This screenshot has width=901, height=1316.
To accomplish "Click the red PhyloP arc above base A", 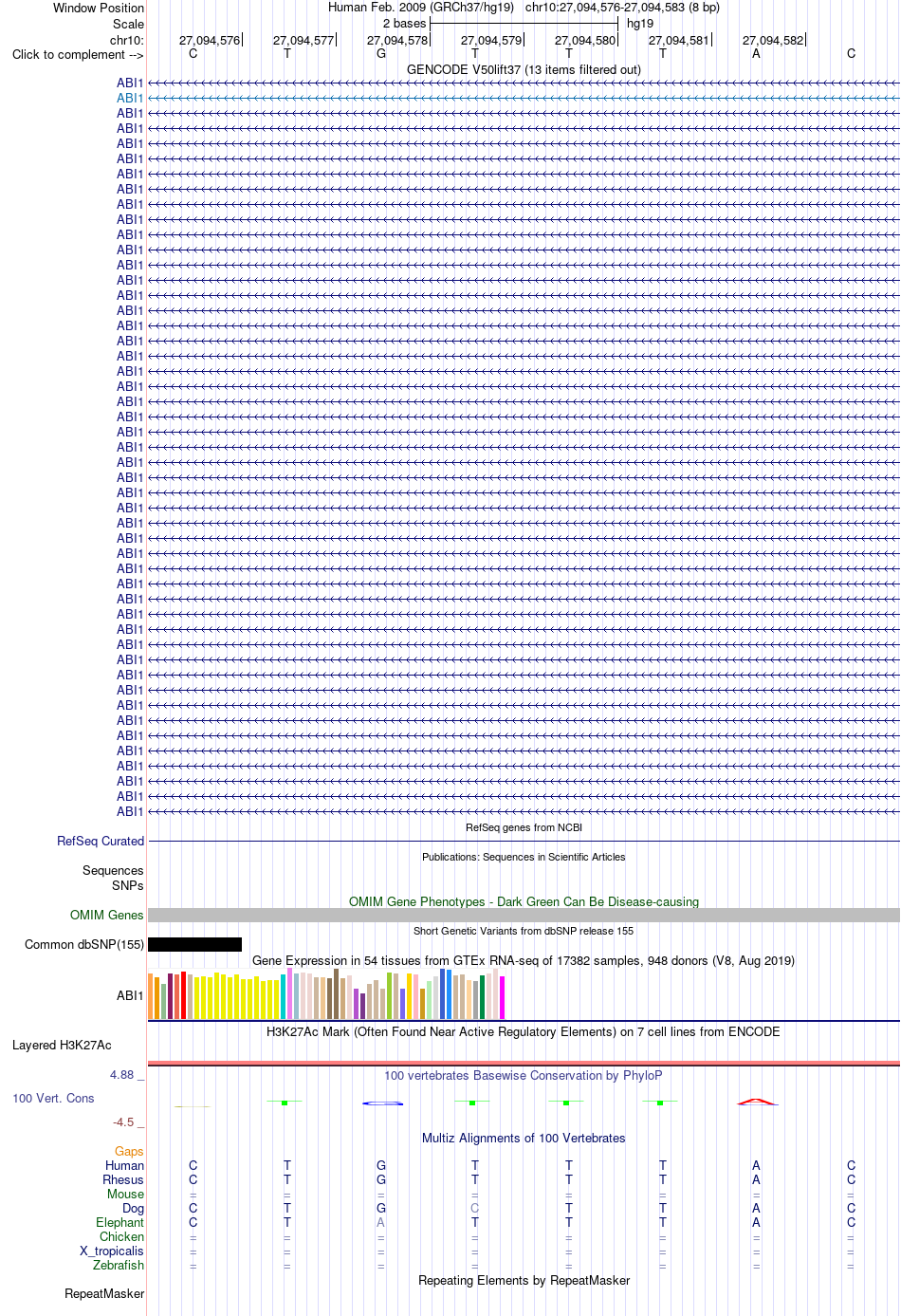I will click(x=756, y=1101).
